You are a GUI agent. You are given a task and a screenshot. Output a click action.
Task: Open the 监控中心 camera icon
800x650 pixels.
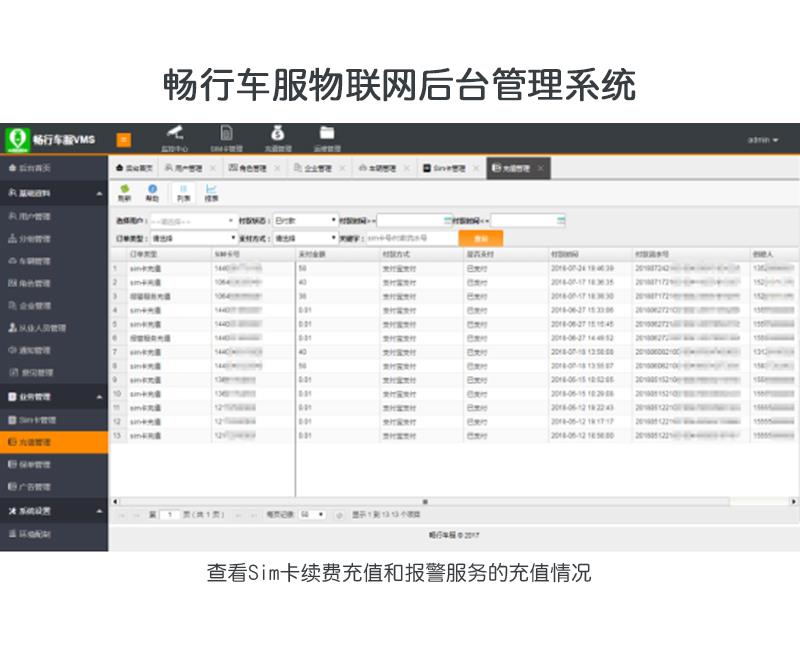[x=176, y=133]
